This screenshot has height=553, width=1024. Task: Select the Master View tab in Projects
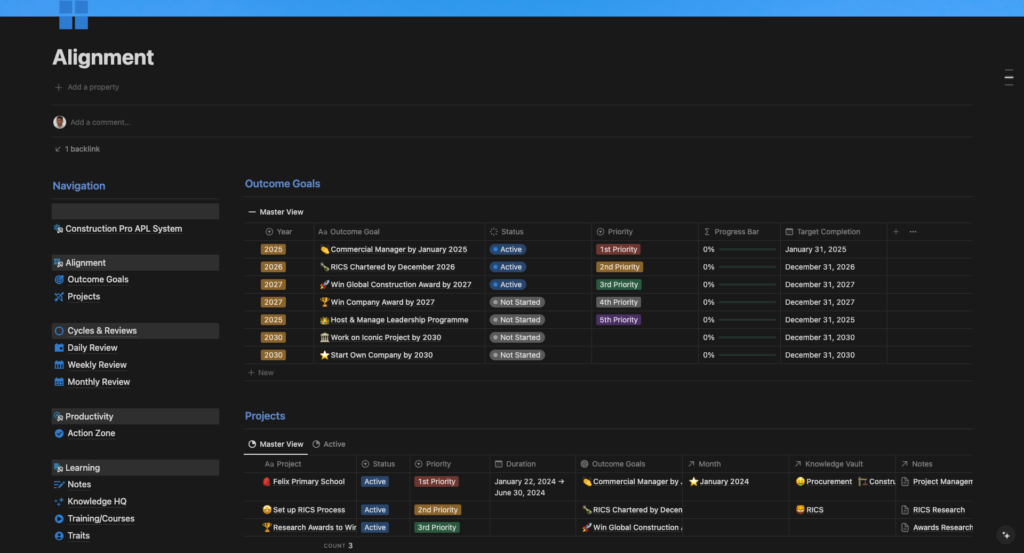coord(276,444)
